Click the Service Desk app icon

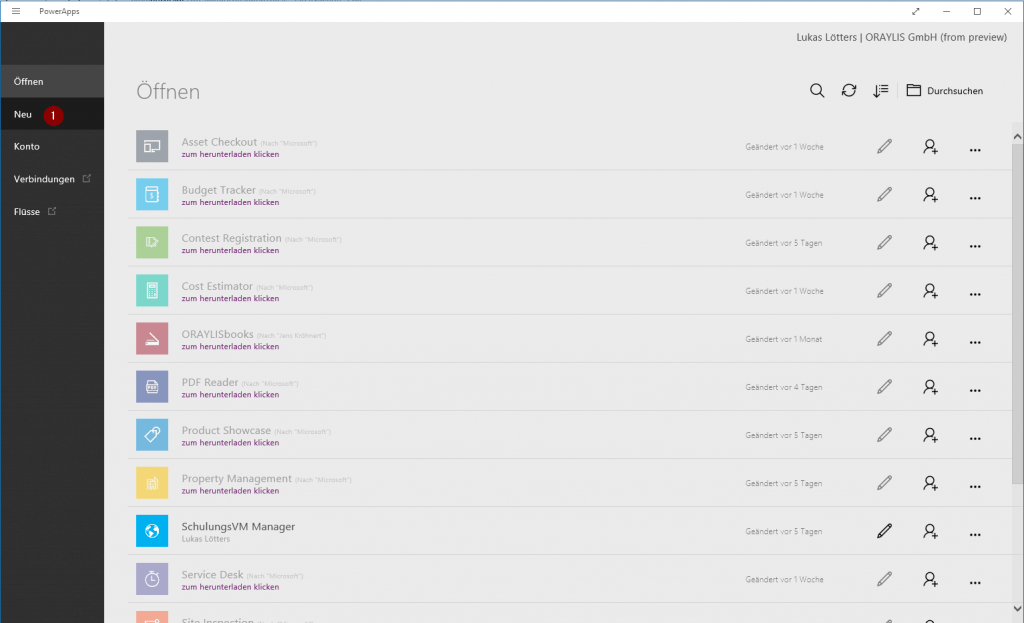pos(152,579)
